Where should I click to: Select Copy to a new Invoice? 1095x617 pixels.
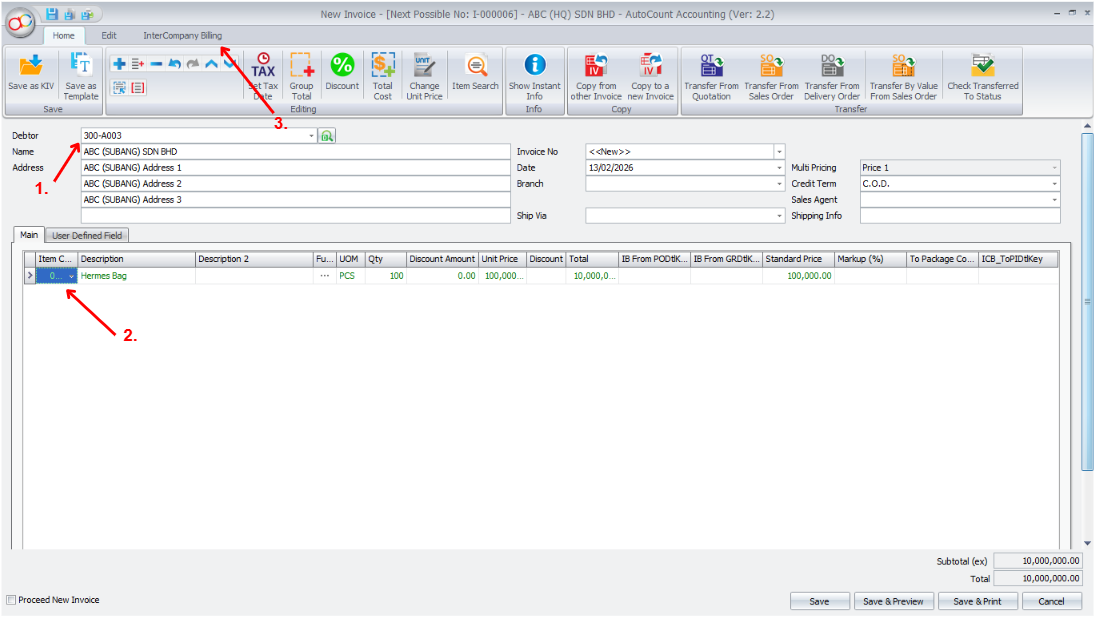click(x=651, y=70)
